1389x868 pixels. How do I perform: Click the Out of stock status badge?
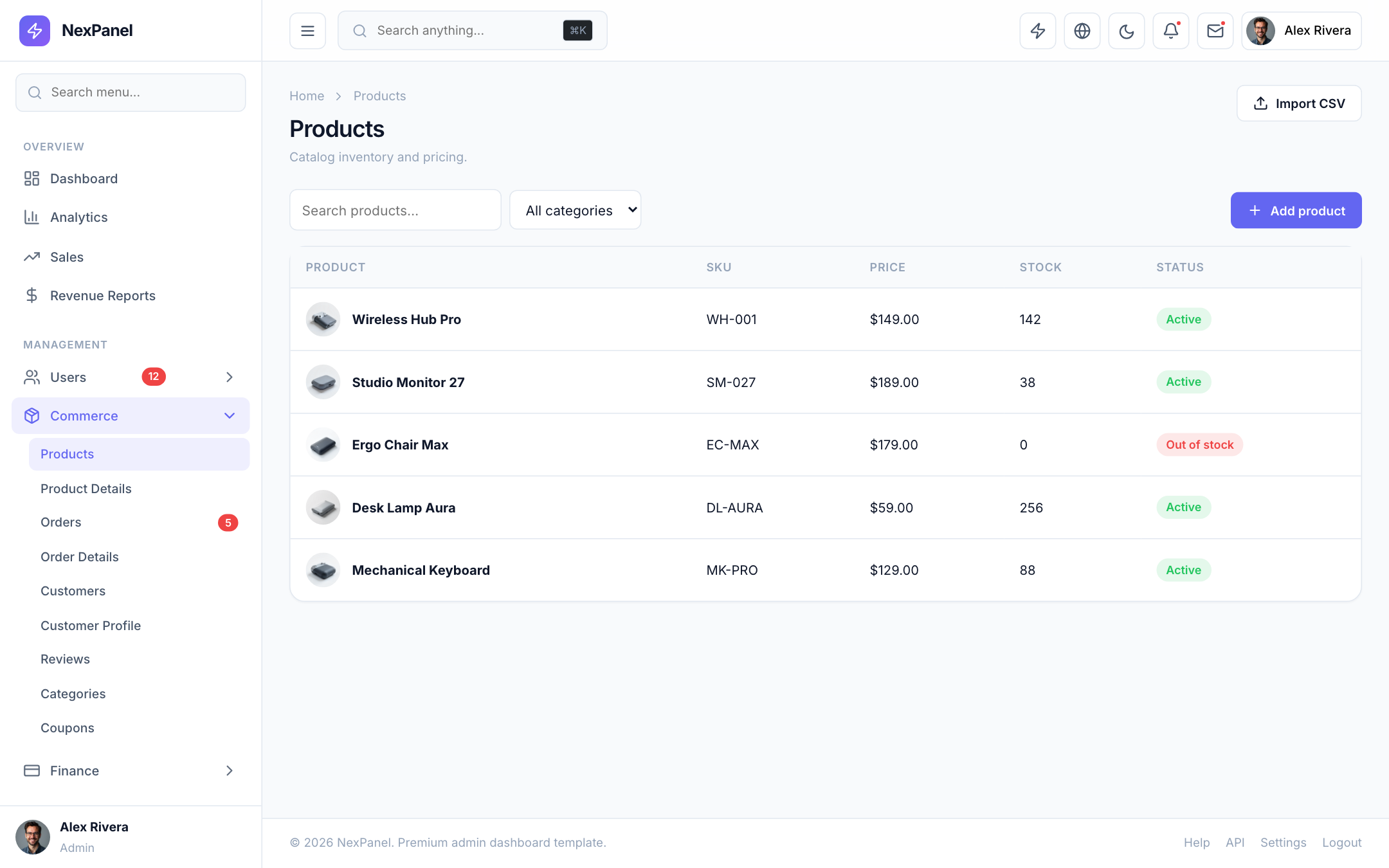[x=1199, y=444]
